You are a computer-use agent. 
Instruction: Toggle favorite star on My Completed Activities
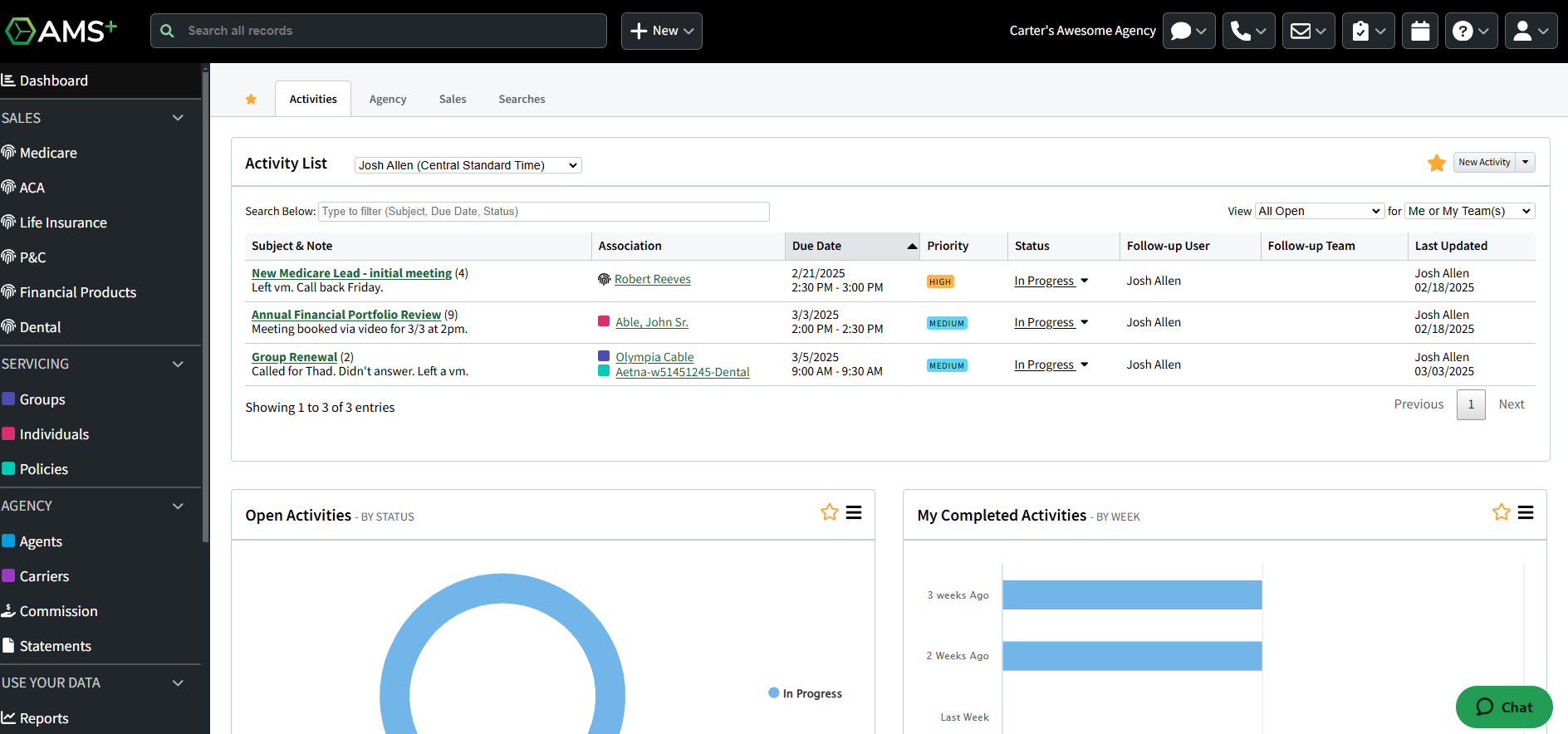click(1501, 512)
